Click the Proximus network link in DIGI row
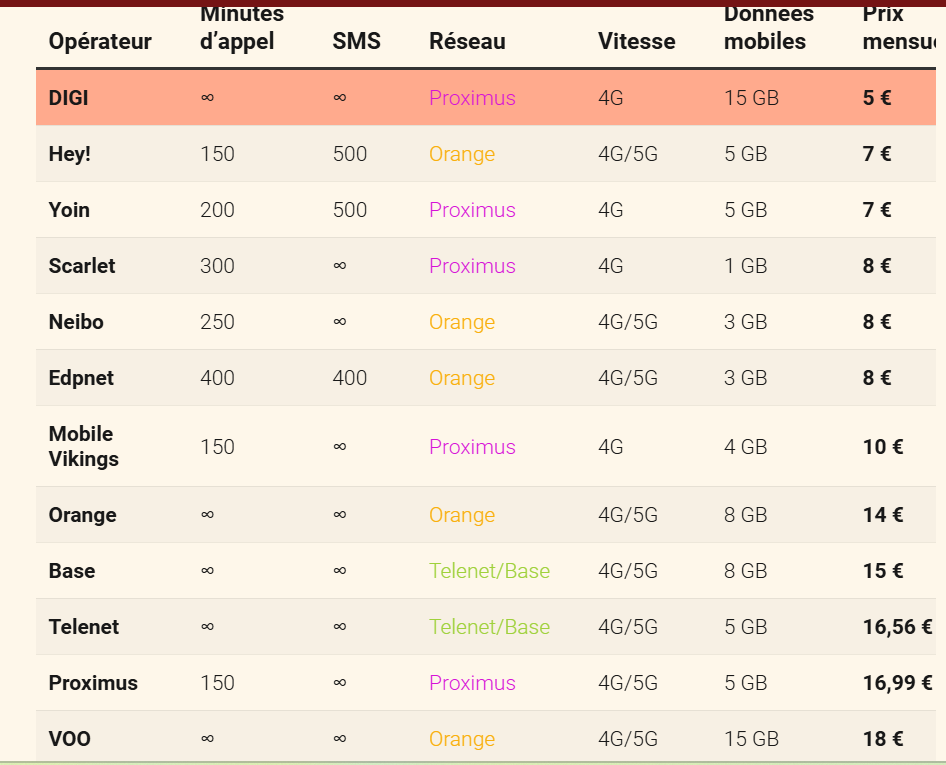 tap(472, 98)
